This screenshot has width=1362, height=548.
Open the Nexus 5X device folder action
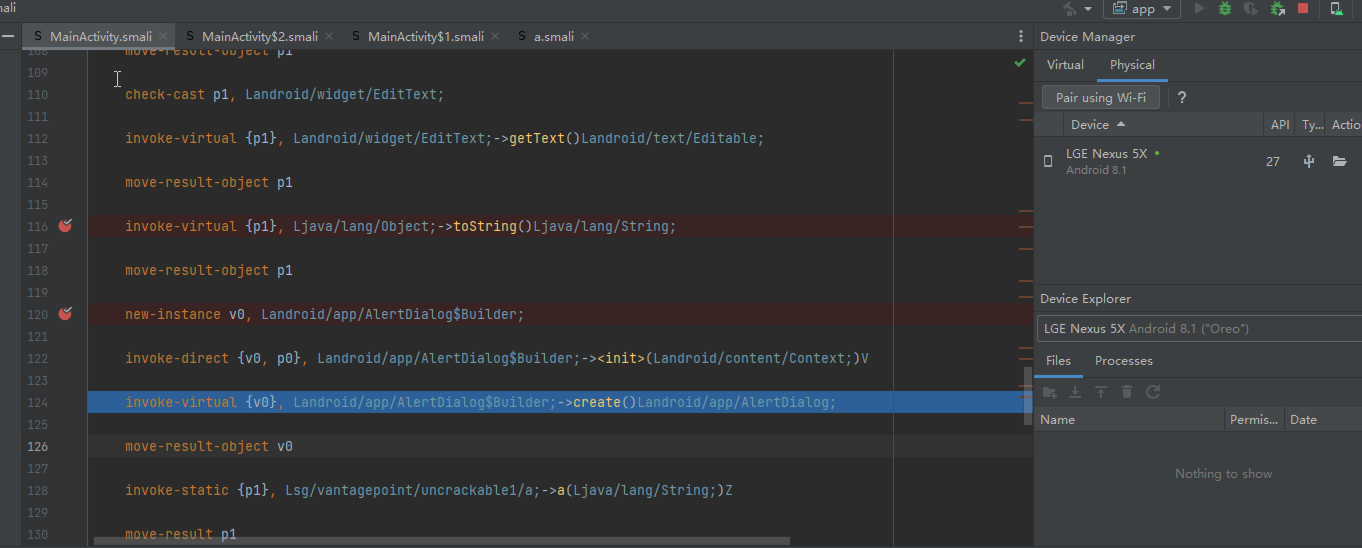[x=1339, y=161]
